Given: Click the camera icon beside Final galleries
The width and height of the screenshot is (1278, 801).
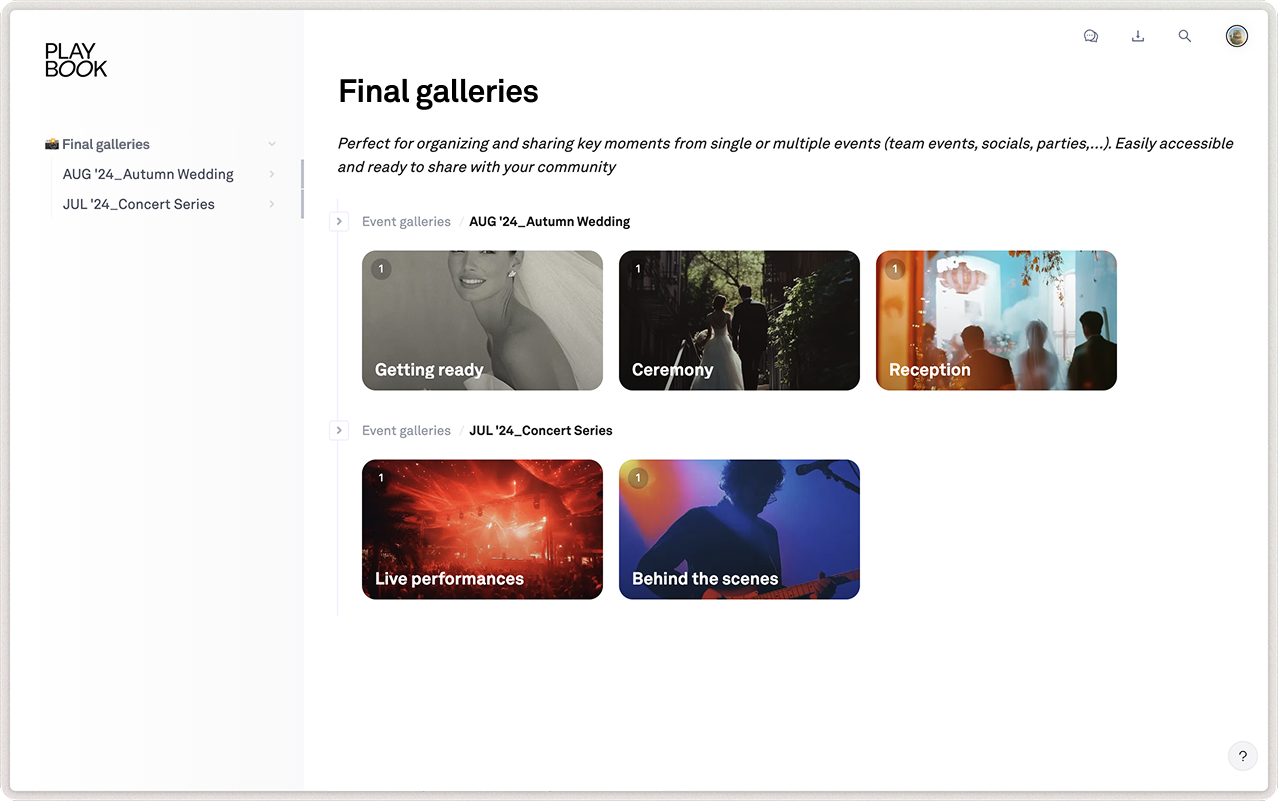Looking at the screenshot, I should tap(51, 144).
